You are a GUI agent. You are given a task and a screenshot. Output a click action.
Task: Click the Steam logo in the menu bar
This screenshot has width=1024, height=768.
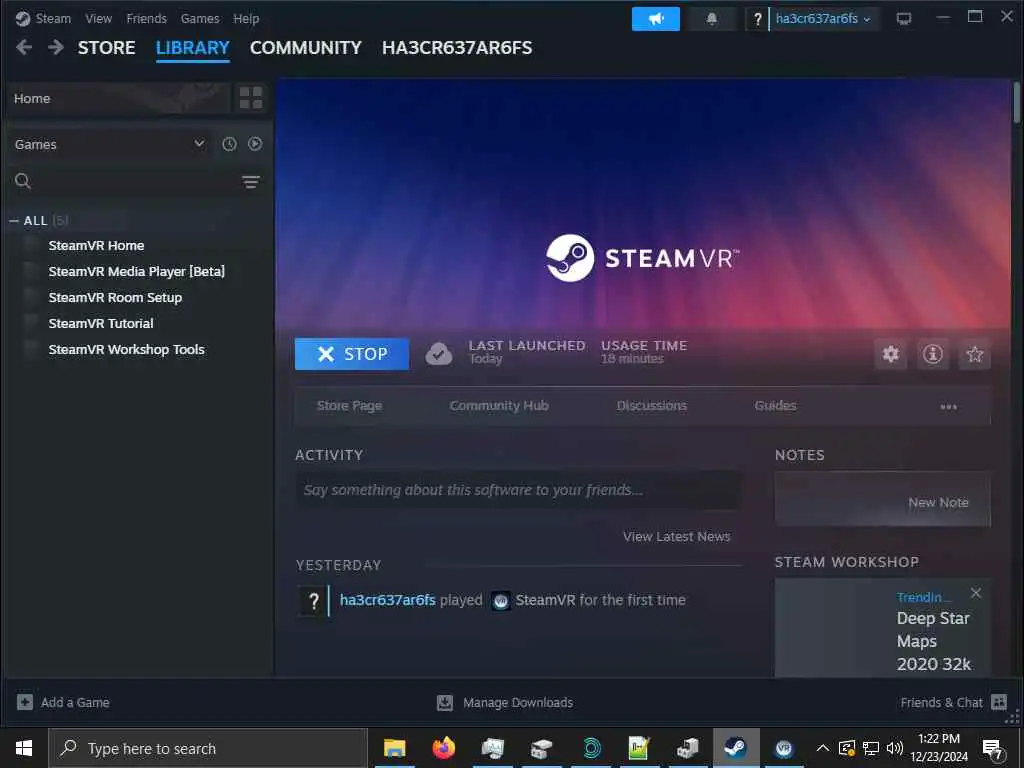click(23, 19)
